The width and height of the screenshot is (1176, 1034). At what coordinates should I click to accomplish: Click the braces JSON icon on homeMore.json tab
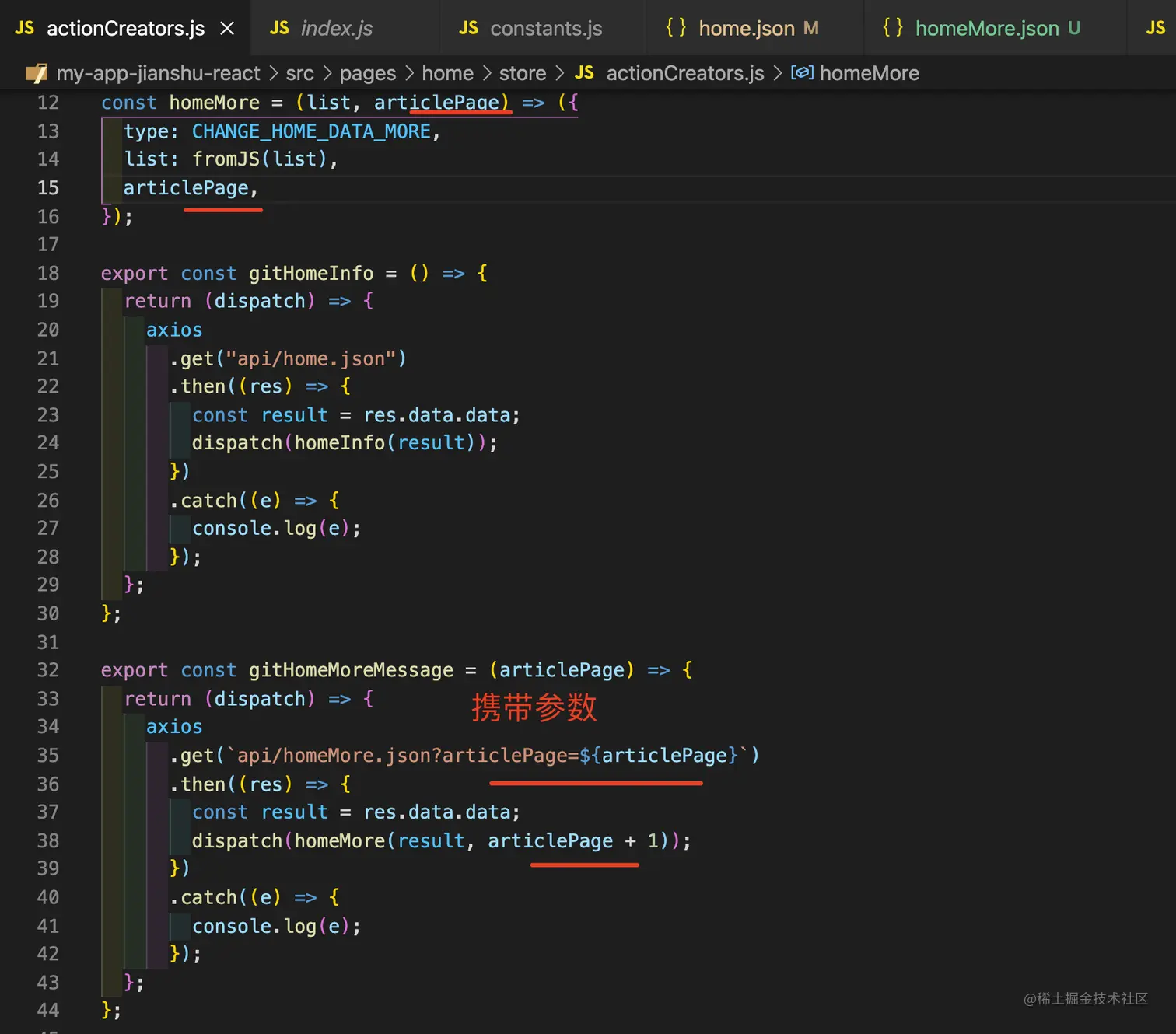click(x=893, y=28)
